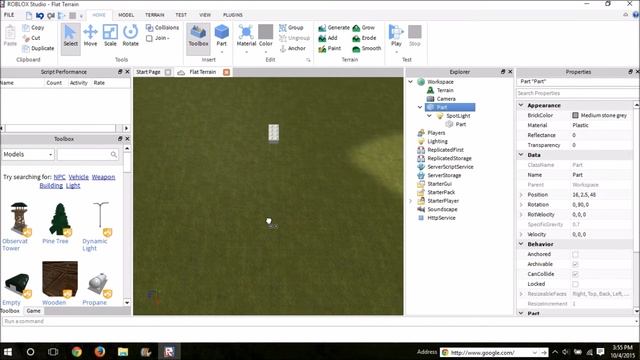This screenshot has height=360, width=640.
Task: Open Chrome from the taskbar
Action: click(x=77, y=351)
